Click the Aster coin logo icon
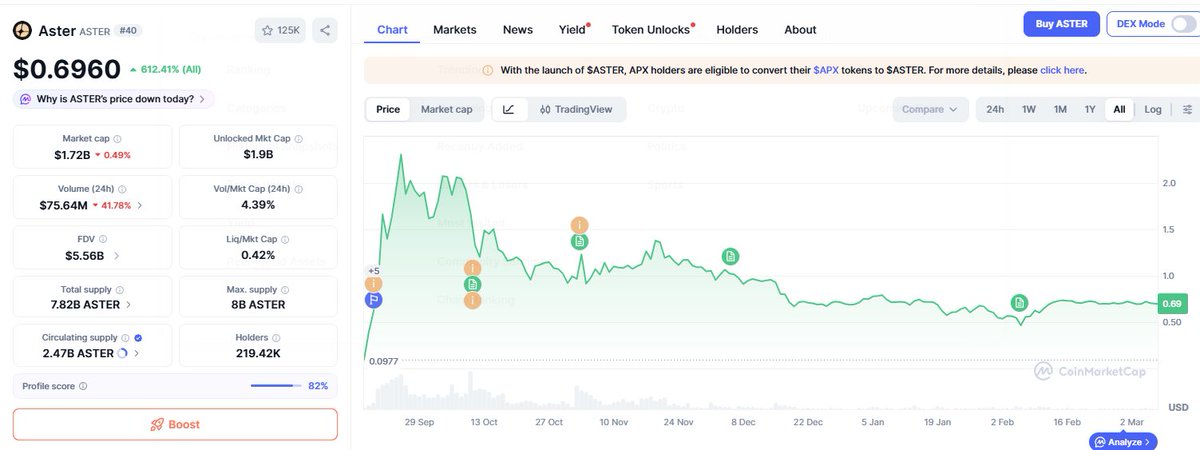Screen dimensions: 1200x450 pos(22,31)
